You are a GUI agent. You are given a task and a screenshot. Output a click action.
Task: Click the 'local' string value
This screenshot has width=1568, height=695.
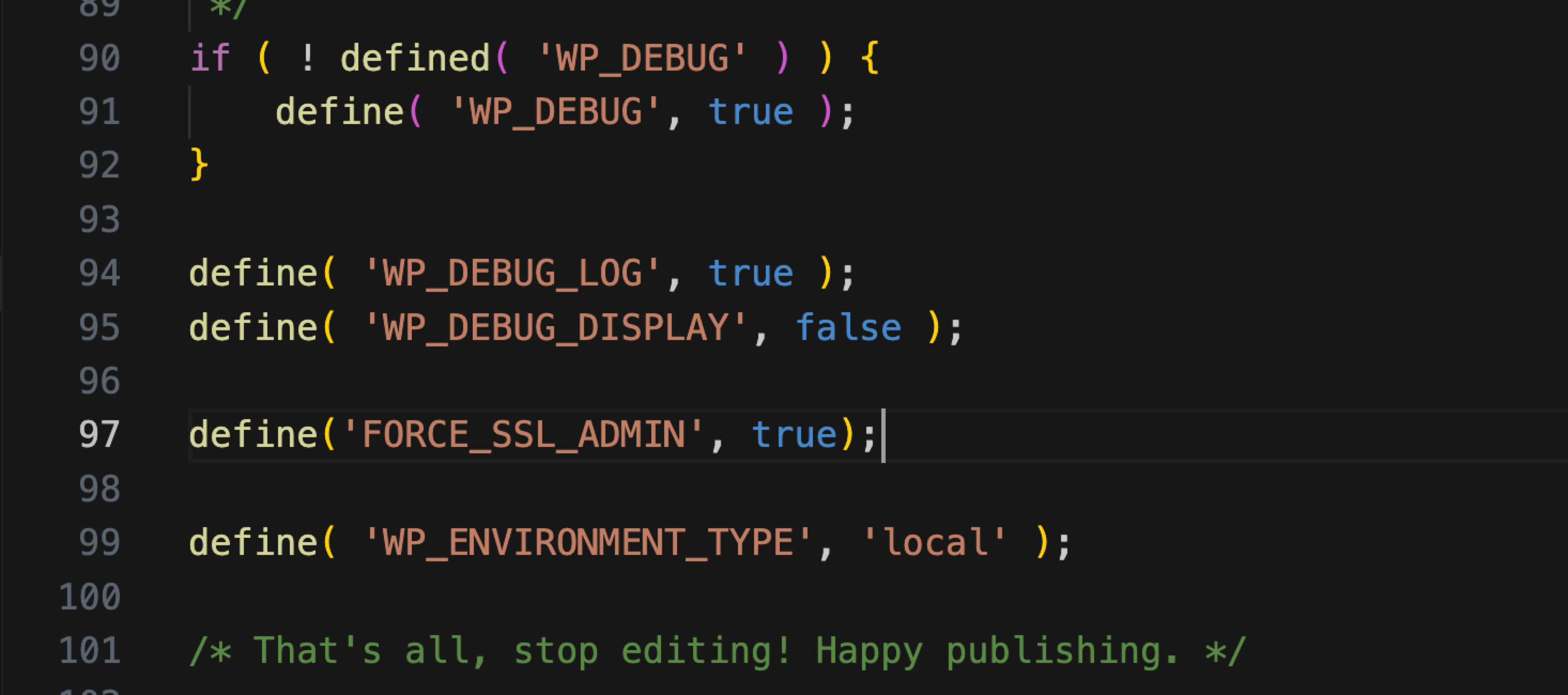coord(934,543)
